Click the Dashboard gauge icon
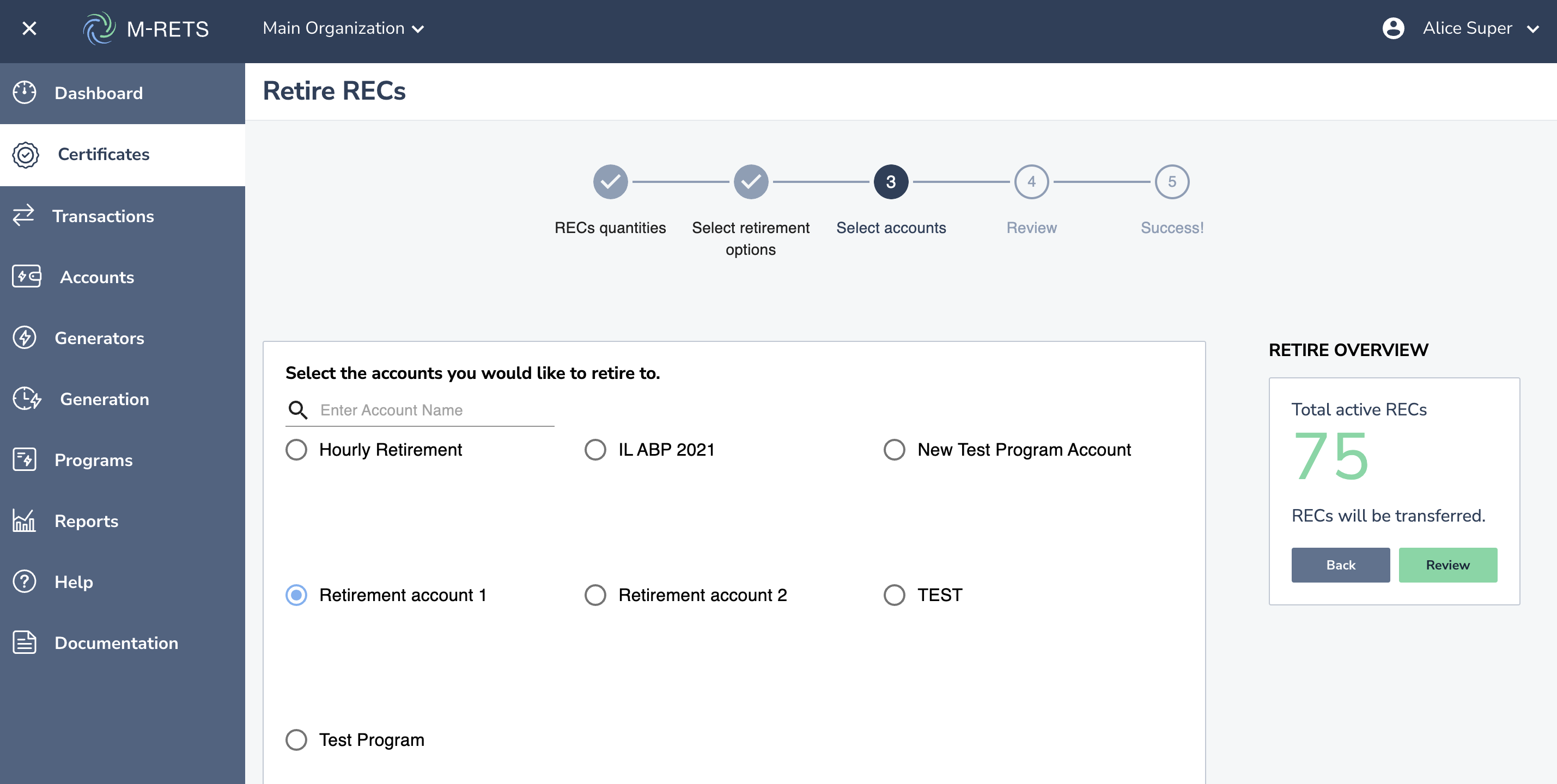1557x784 pixels. coord(25,93)
